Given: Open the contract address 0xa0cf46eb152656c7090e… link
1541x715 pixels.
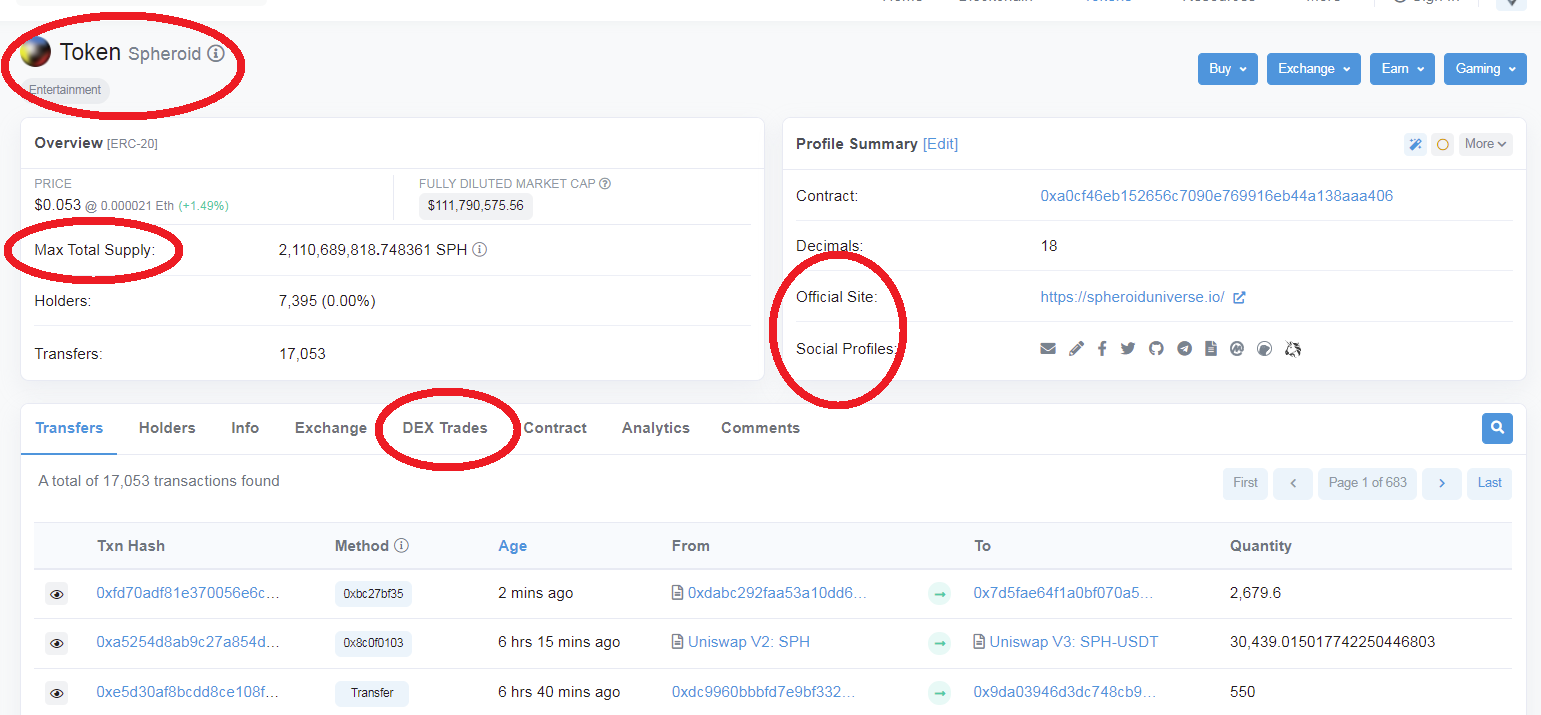Looking at the screenshot, I should click(1216, 196).
